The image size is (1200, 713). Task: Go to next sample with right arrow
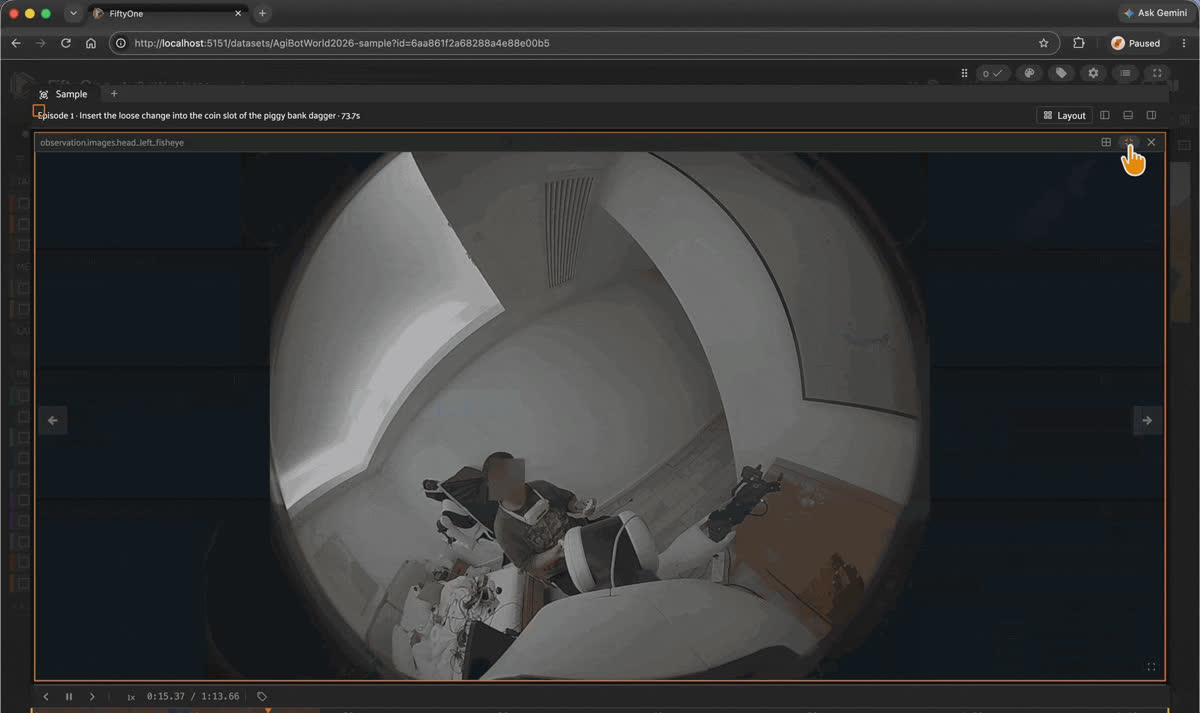click(1147, 421)
